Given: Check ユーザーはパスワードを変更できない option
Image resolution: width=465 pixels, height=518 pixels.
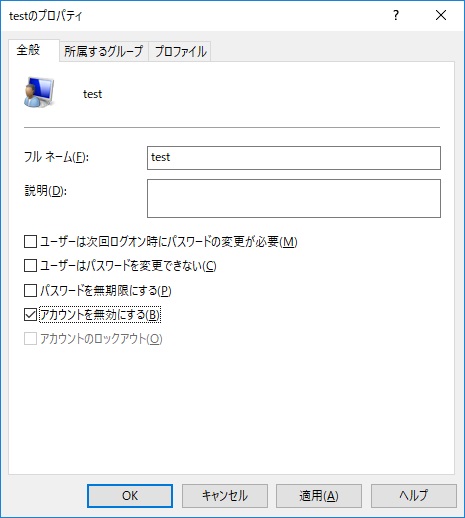Looking at the screenshot, I should [x=30, y=266].
